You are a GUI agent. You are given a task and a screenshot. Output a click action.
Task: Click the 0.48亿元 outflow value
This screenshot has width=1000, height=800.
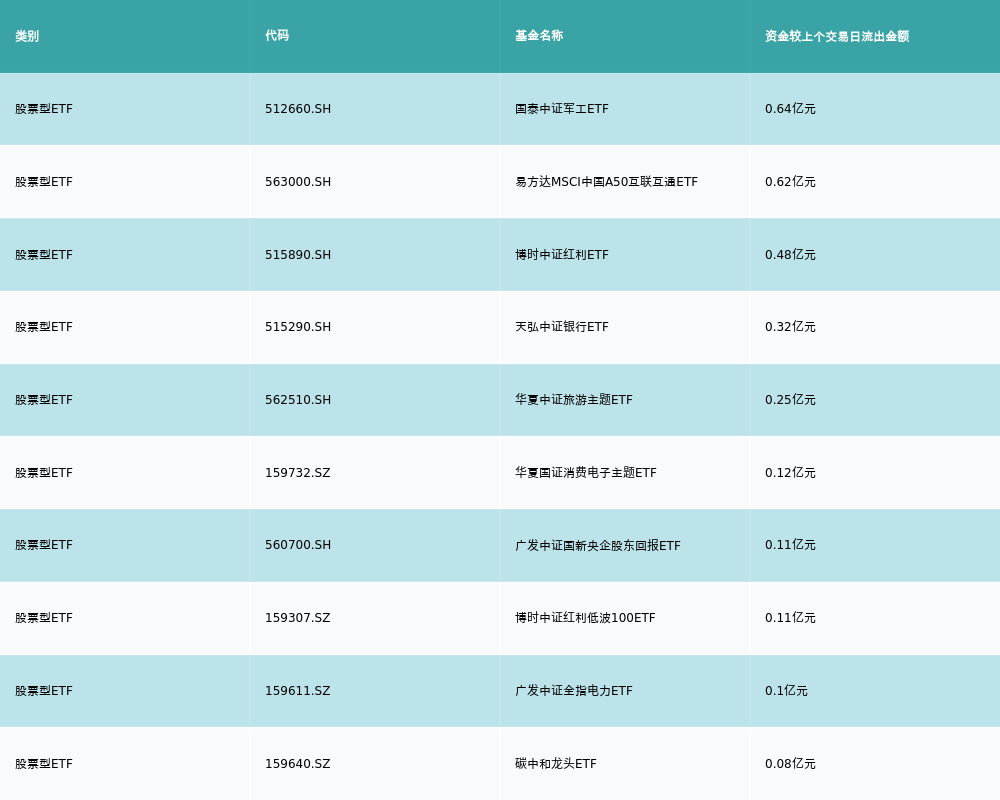[790, 255]
